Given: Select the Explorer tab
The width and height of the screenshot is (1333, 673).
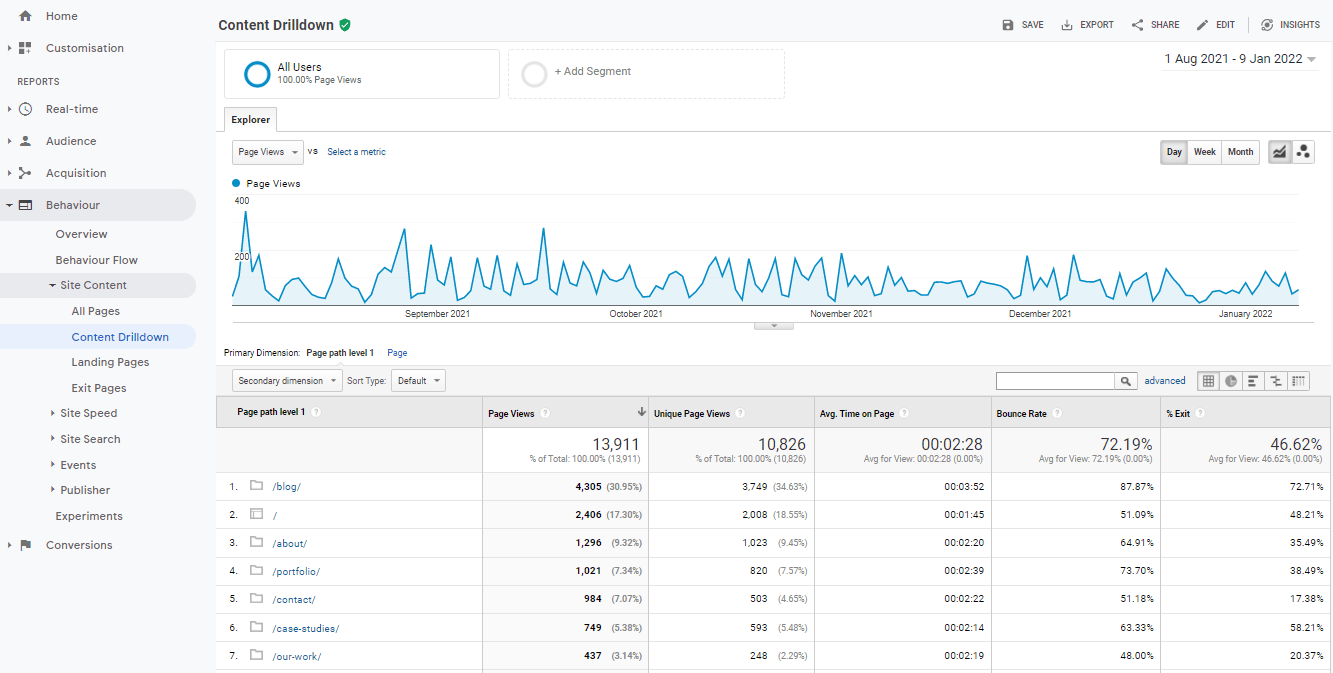Looking at the screenshot, I should [250, 119].
